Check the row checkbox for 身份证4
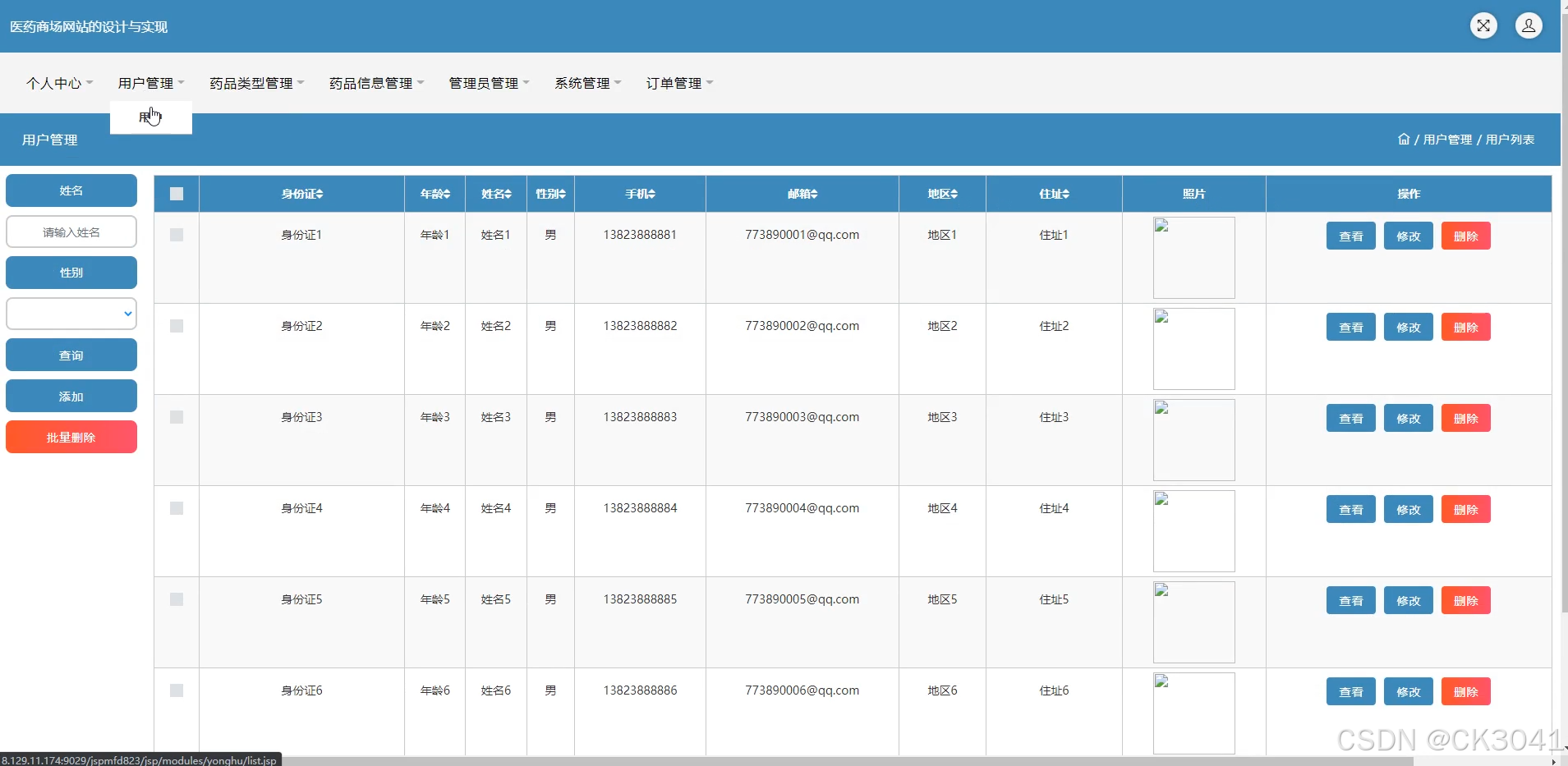This screenshot has width=1568, height=766. pos(177,508)
